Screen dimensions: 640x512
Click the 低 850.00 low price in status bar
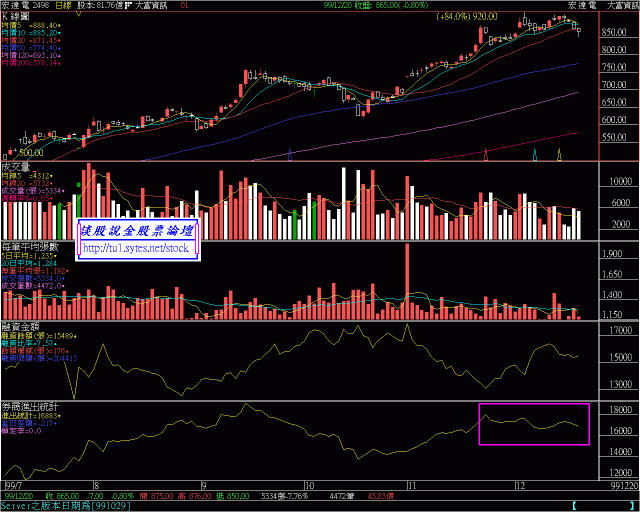(233, 496)
